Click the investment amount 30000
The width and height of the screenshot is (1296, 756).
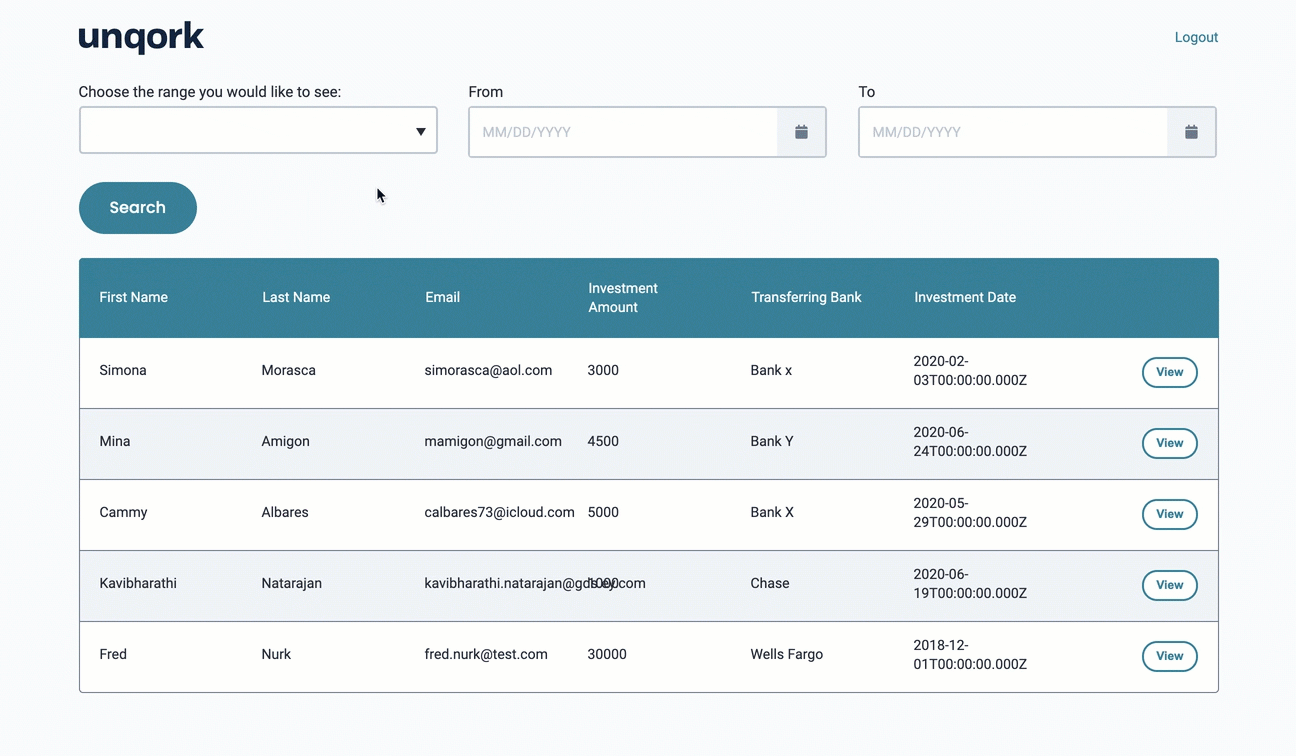click(607, 654)
